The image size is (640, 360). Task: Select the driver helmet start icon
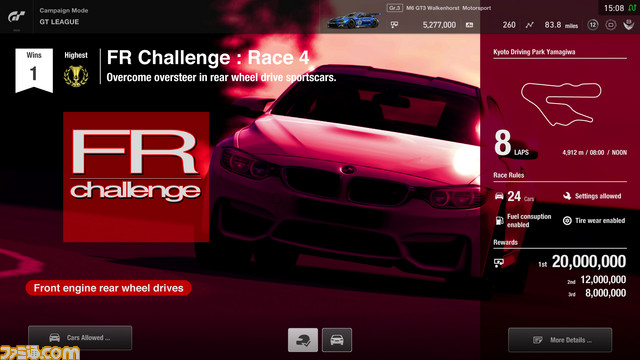click(303, 340)
